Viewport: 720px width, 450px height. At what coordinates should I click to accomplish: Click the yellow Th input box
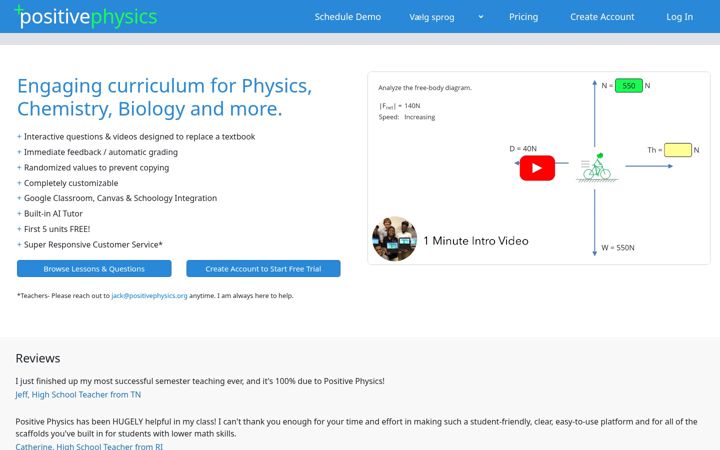[678, 150]
